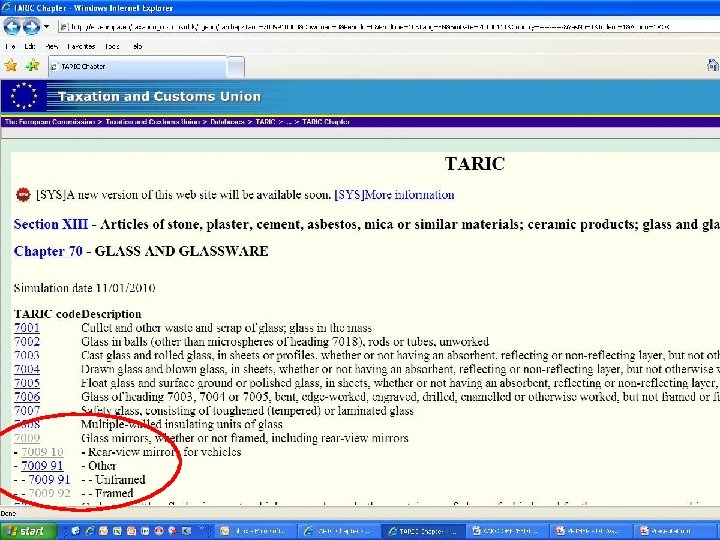Click the Add to Favorites star icon
Image resolution: width=720 pixels, height=540 pixels.
tap(32, 66)
